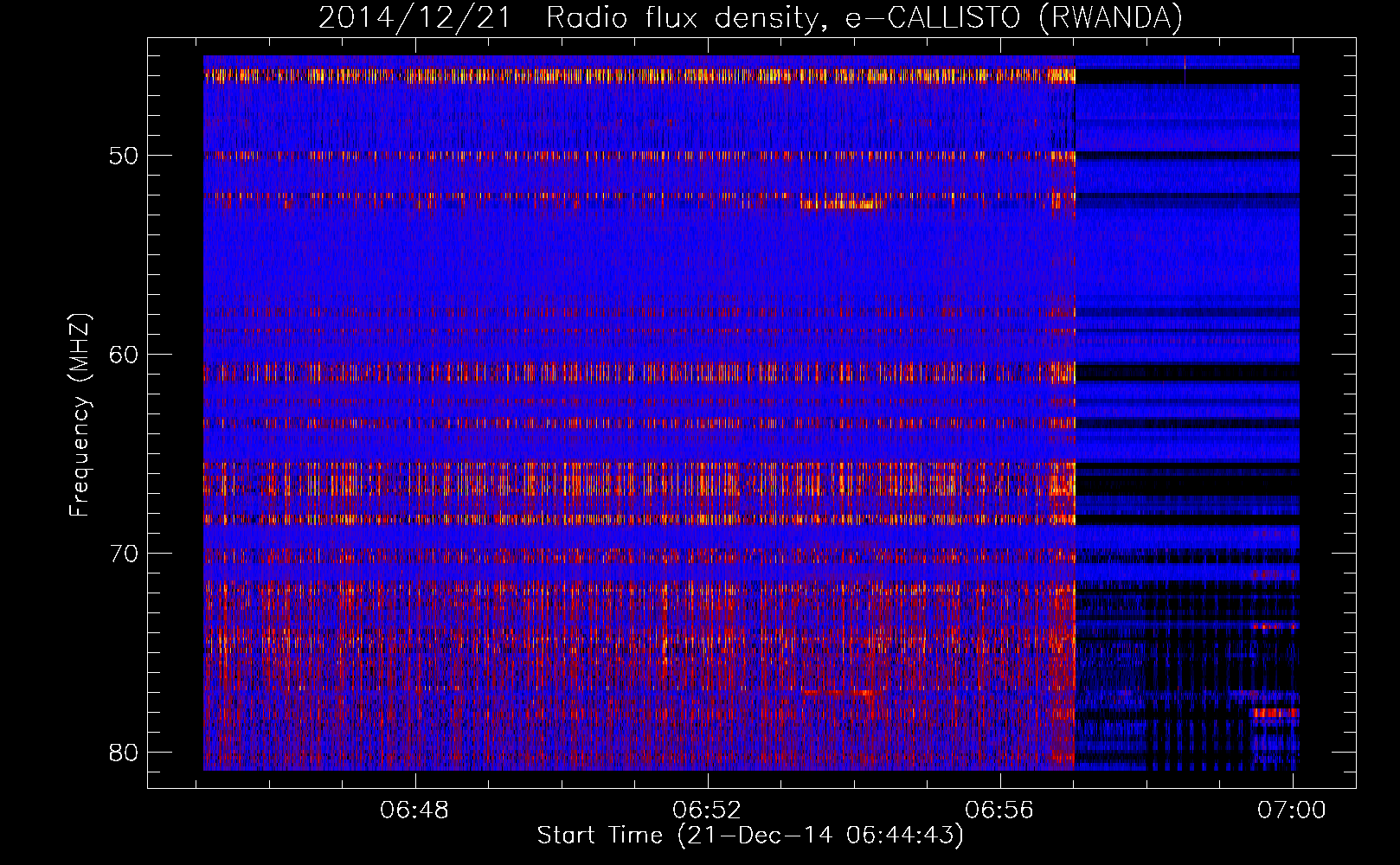Click the bright red patch near 78 MHz
The width and height of the screenshot is (1400, 865).
point(1275,713)
